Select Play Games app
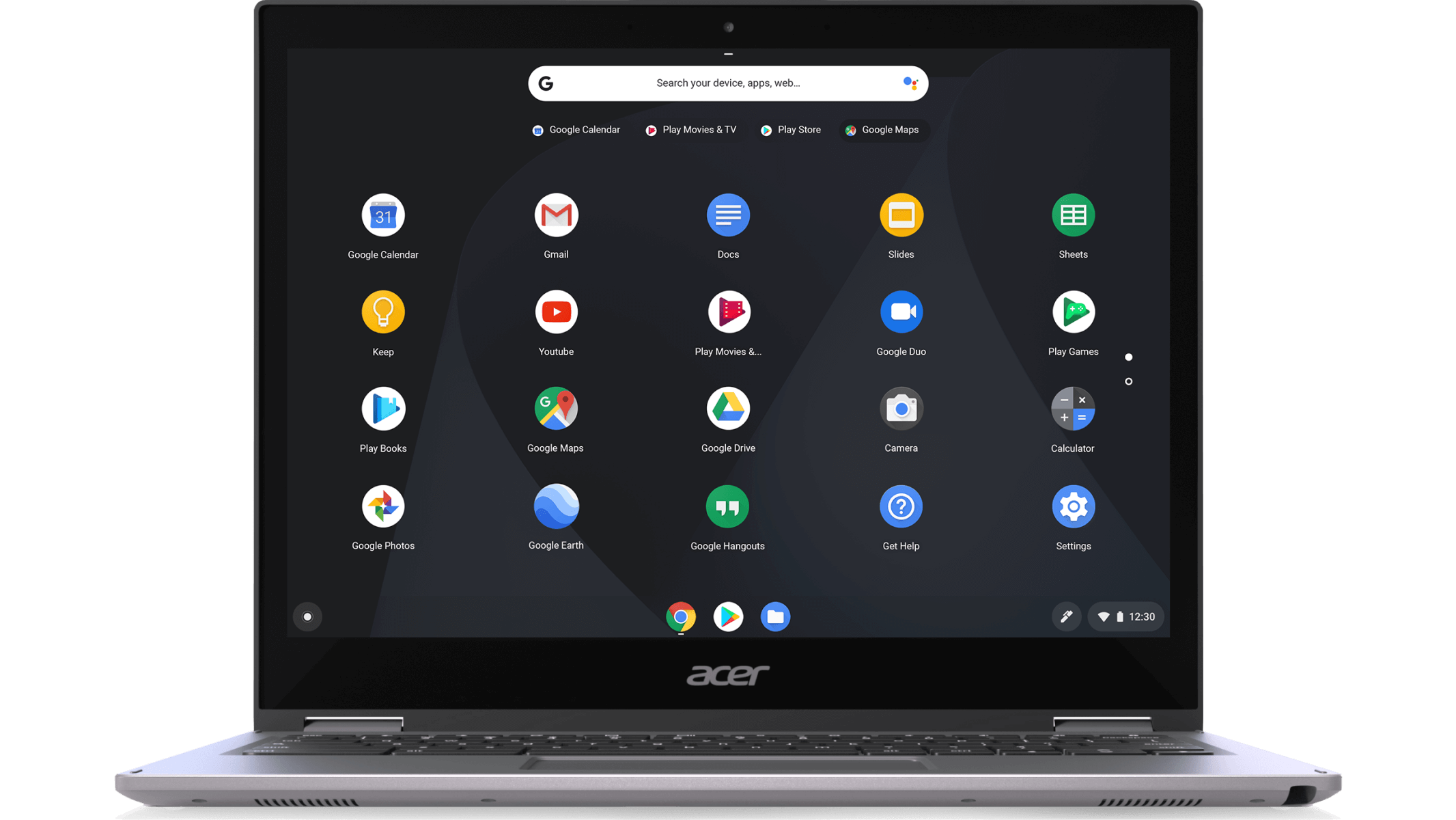Image resolution: width=1456 pixels, height=820 pixels. pos(1073,312)
